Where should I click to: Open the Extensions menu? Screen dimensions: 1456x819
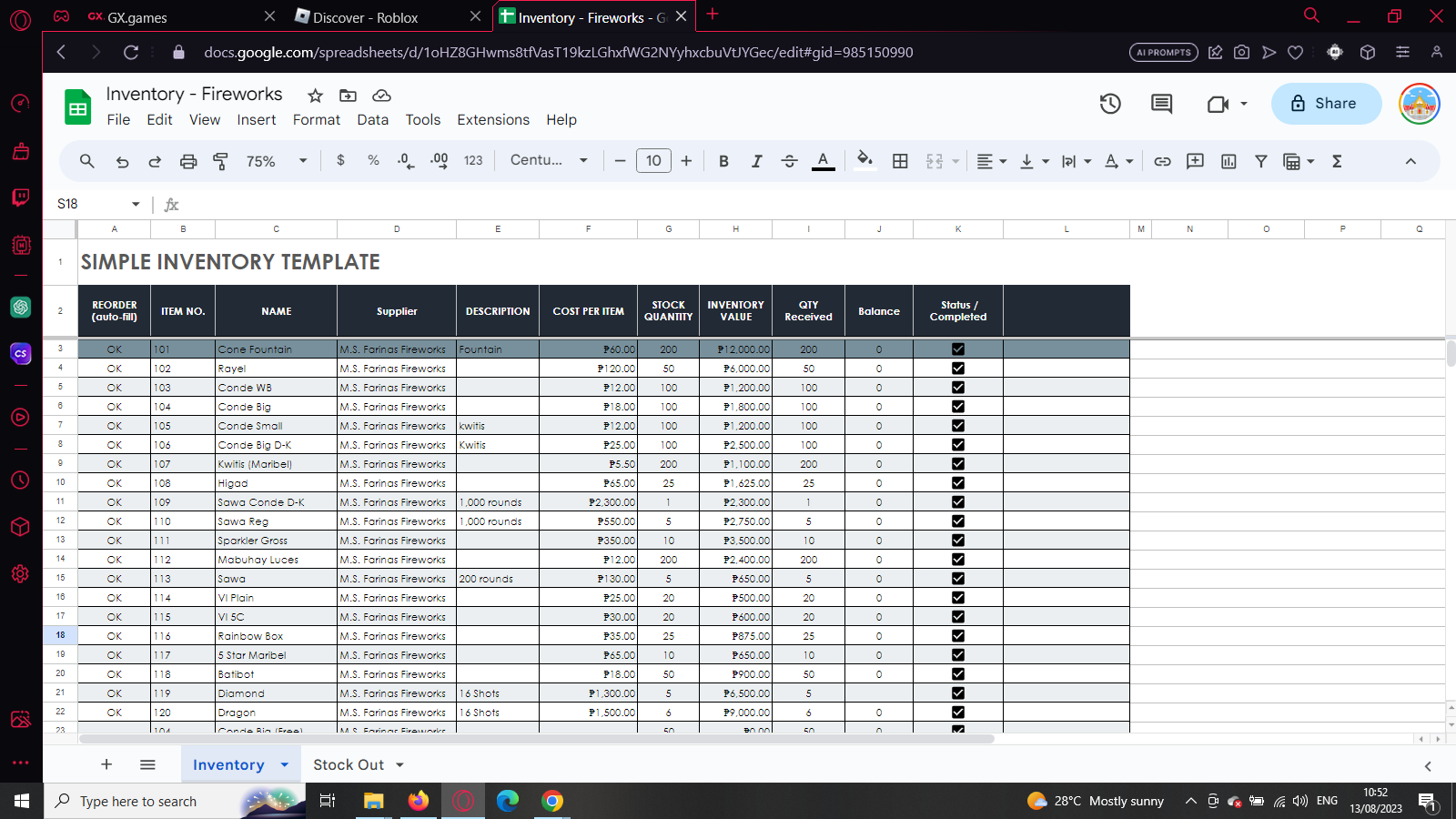(x=492, y=120)
